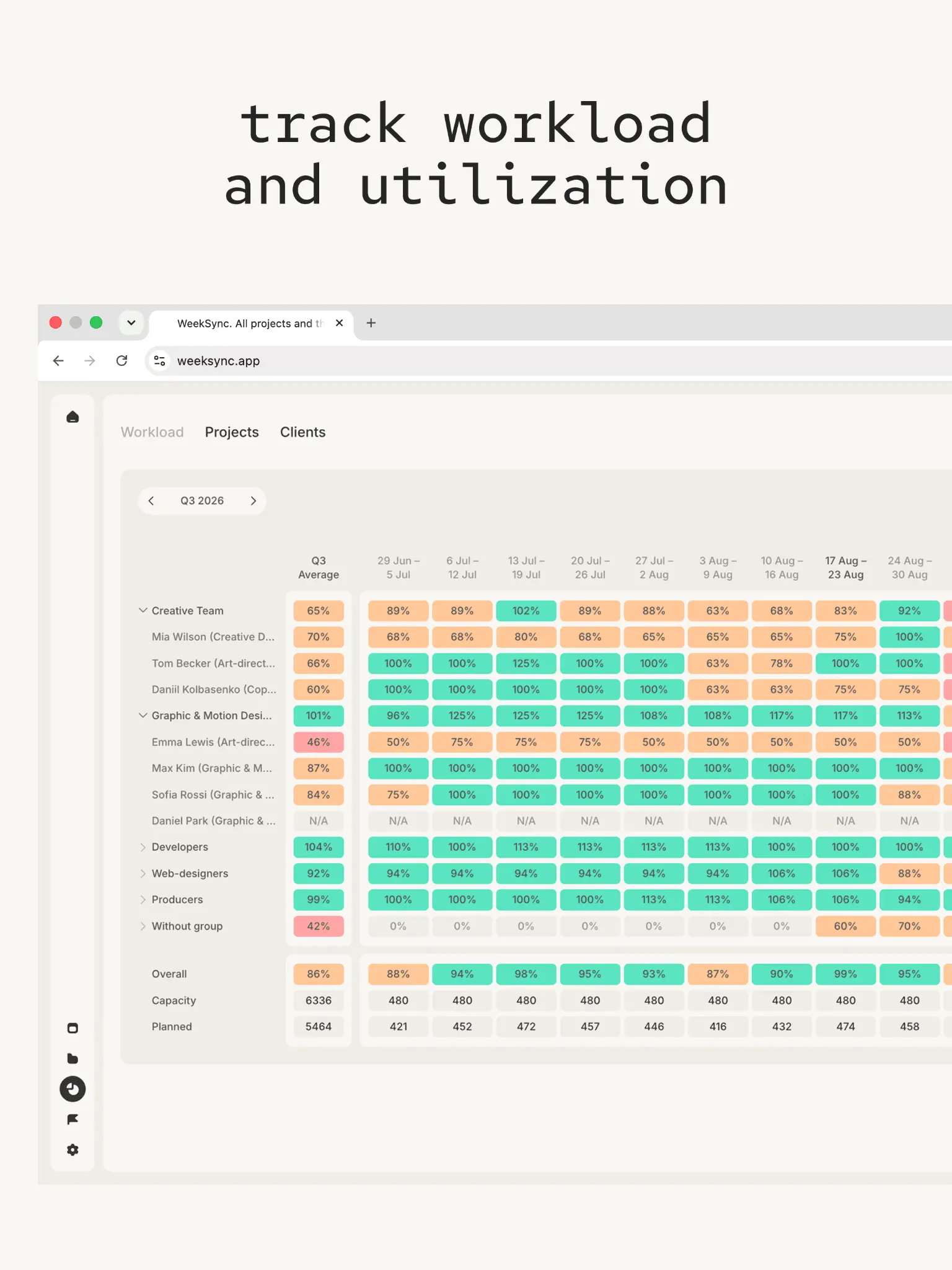Screen dimensions: 952x1270
Task: Select Mia Wilson row name
Action: click(x=213, y=637)
